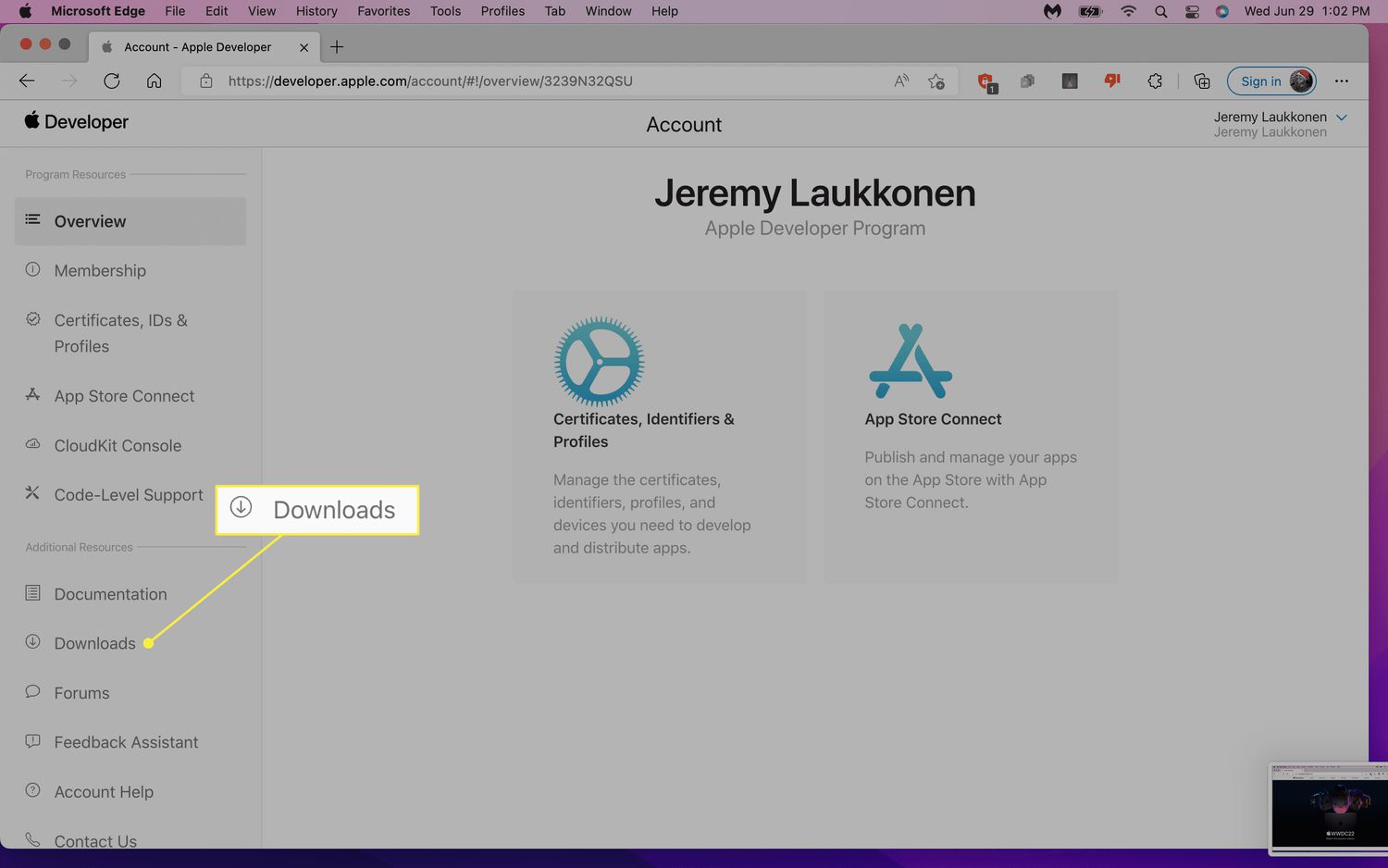
Task: Open the Wi-Fi status menu
Action: point(1128,11)
